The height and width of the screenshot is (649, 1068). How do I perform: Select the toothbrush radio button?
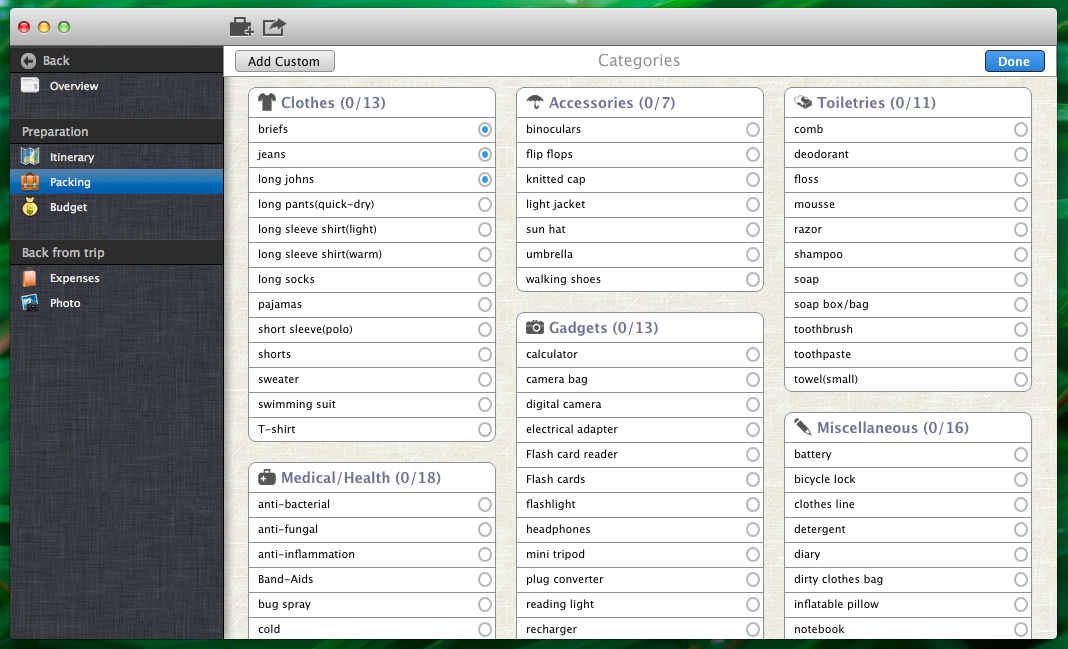click(1020, 330)
